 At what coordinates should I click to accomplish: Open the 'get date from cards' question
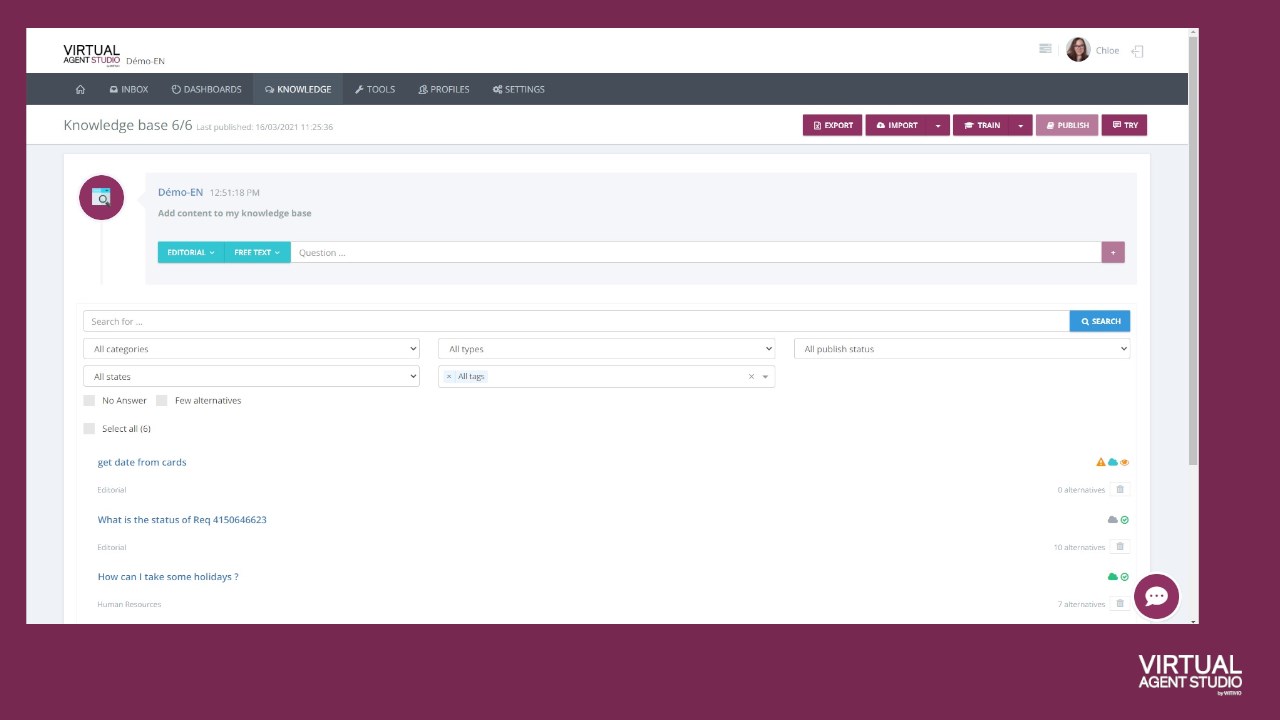click(142, 462)
